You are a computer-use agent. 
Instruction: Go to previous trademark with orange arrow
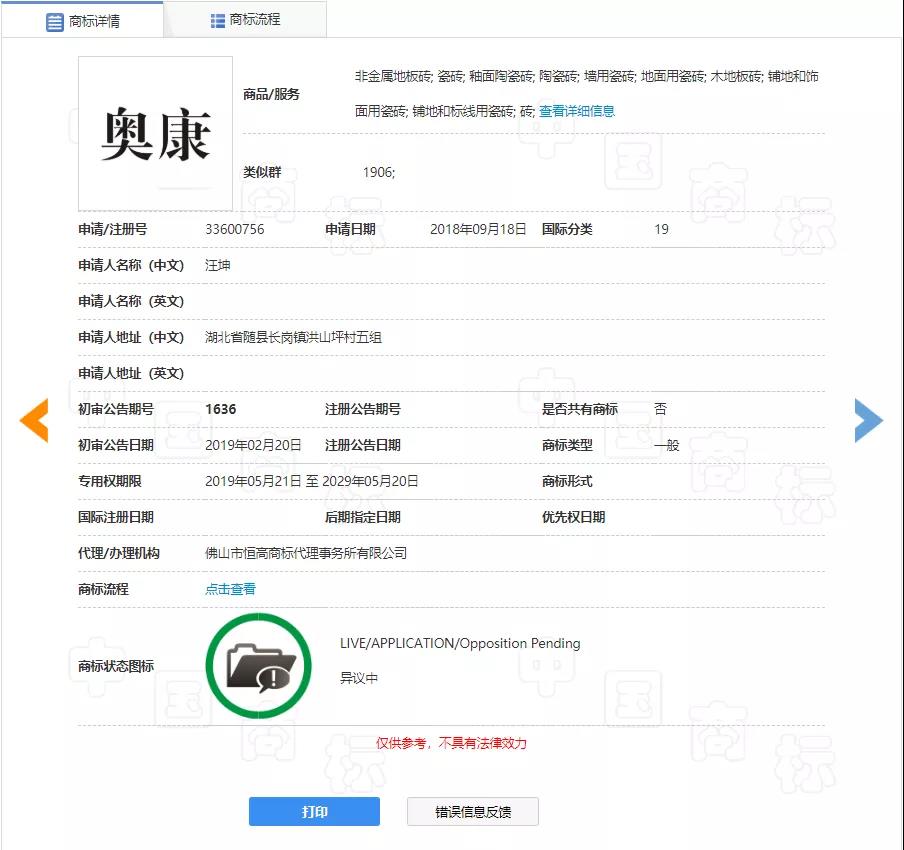coord(34,420)
